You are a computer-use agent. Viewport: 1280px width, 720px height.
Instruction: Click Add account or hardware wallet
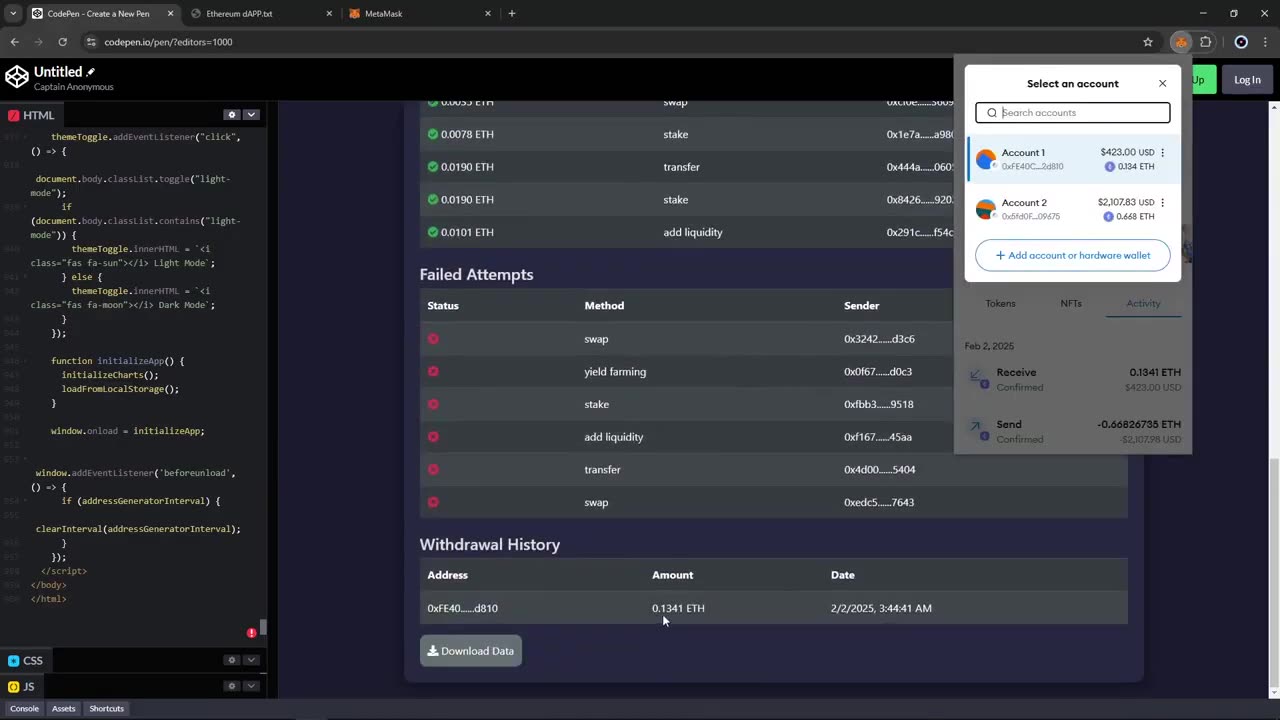(x=1072, y=255)
